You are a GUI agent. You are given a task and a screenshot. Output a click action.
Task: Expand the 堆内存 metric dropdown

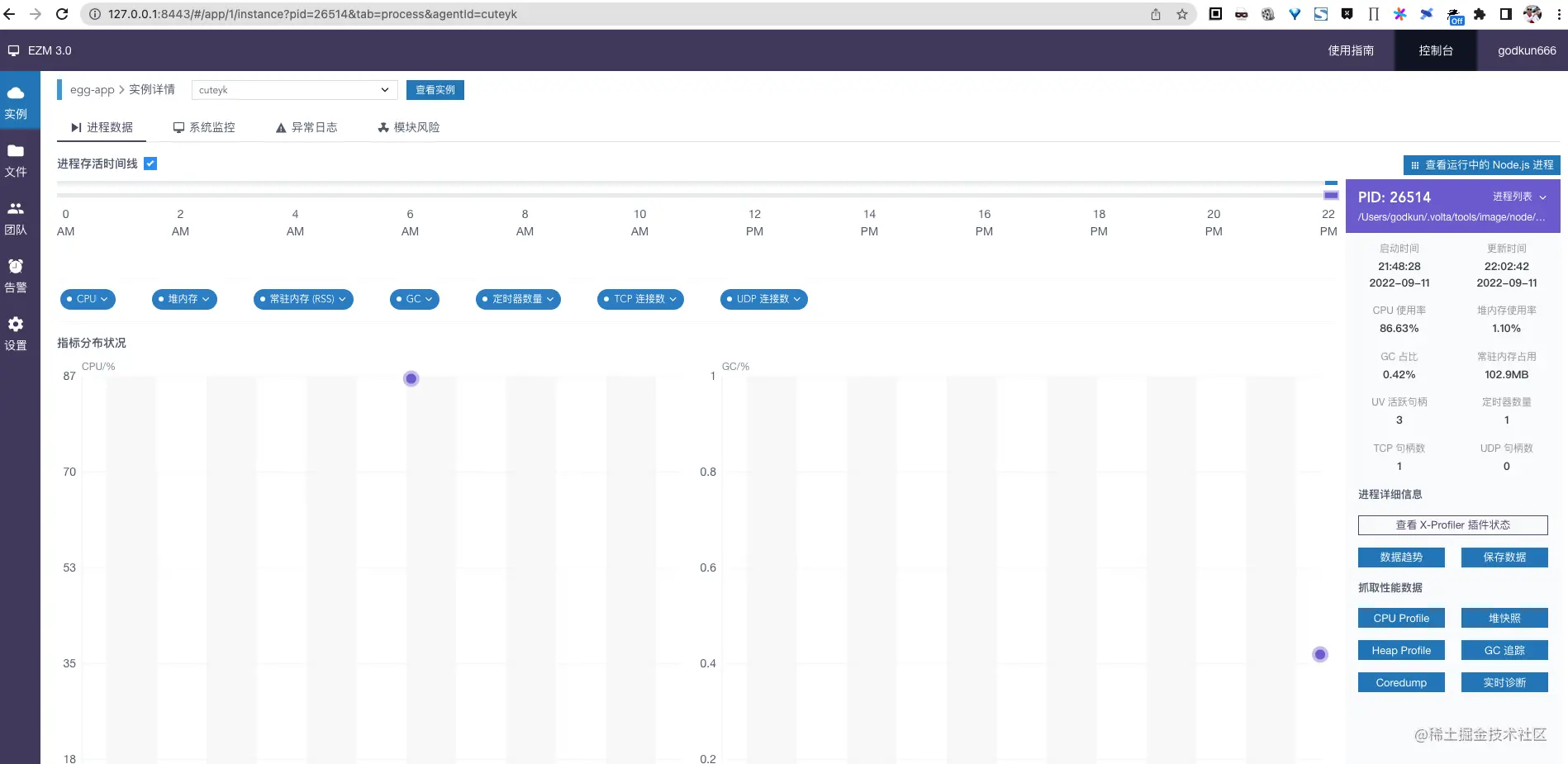pyautogui.click(x=184, y=299)
